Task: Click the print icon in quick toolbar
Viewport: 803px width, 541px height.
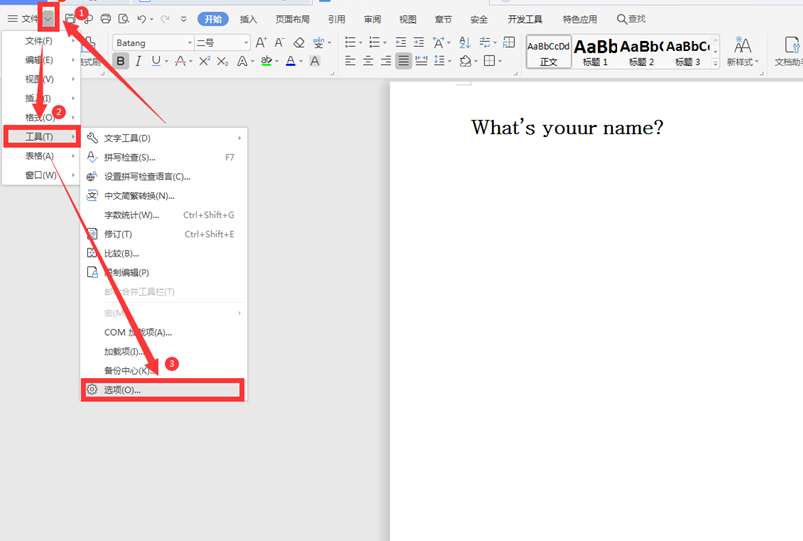Action: click(x=106, y=19)
